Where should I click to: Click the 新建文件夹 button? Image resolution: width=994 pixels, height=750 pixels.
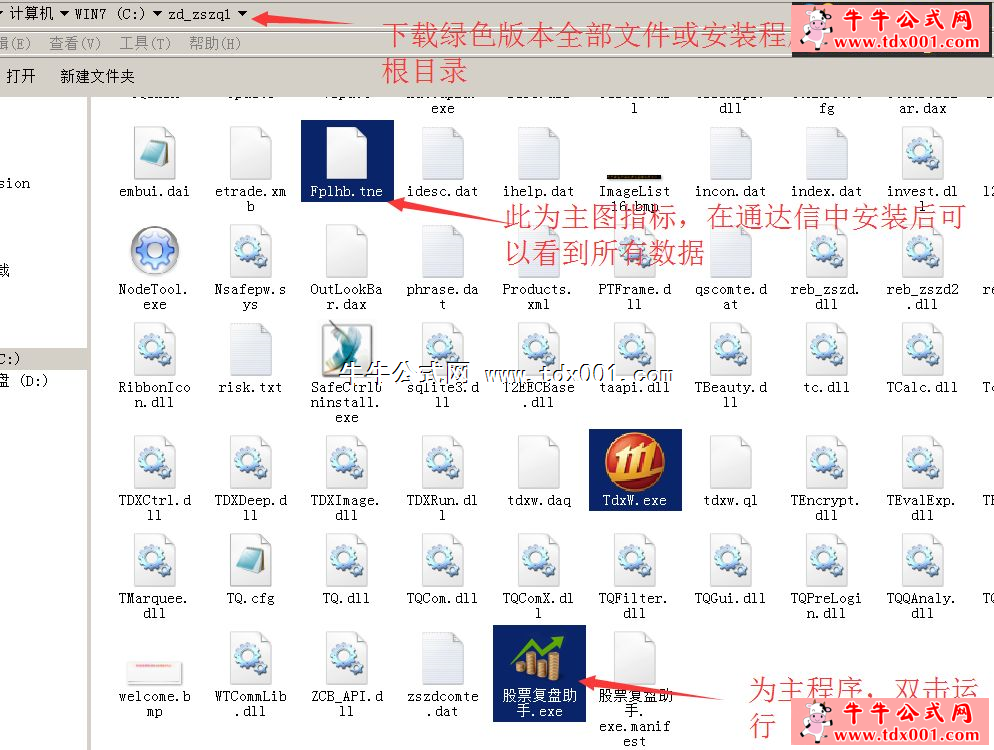(97, 76)
